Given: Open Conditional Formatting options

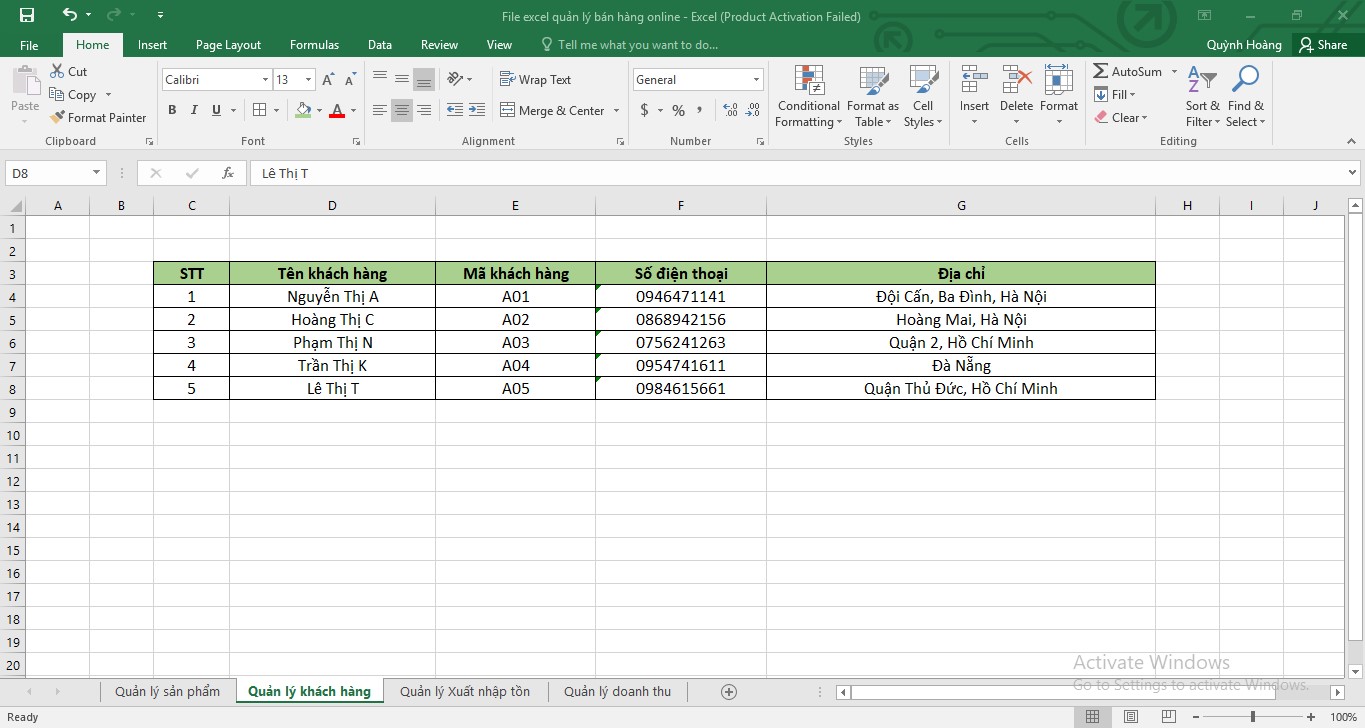Looking at the screenshot, I should click(807, 95).
